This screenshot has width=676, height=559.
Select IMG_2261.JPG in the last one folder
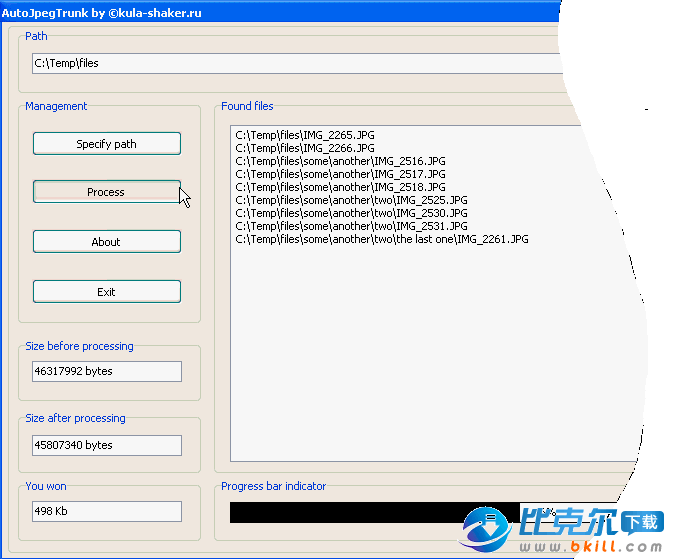[x=382, y=239]
